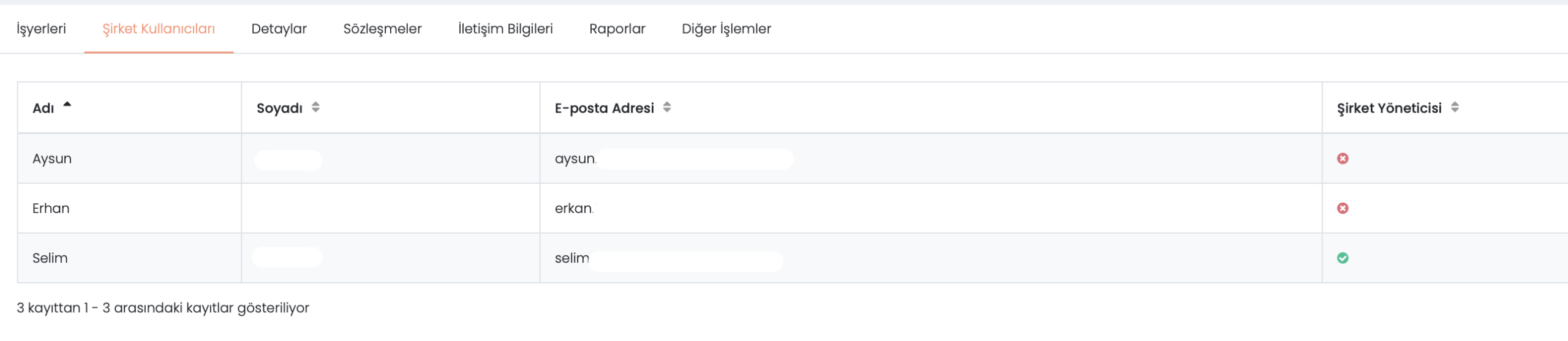Open the Sözleşmeler tab
Viewport: 1568px width, 341px height.
tap(382, 29)
